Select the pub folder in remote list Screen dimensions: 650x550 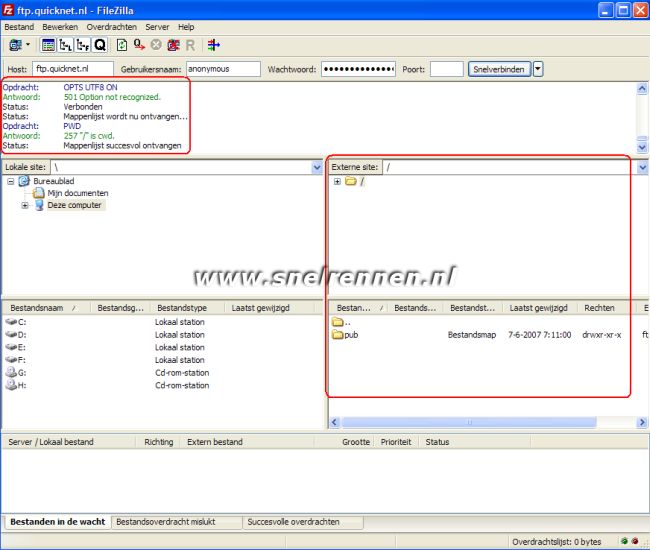coord(345,334)
